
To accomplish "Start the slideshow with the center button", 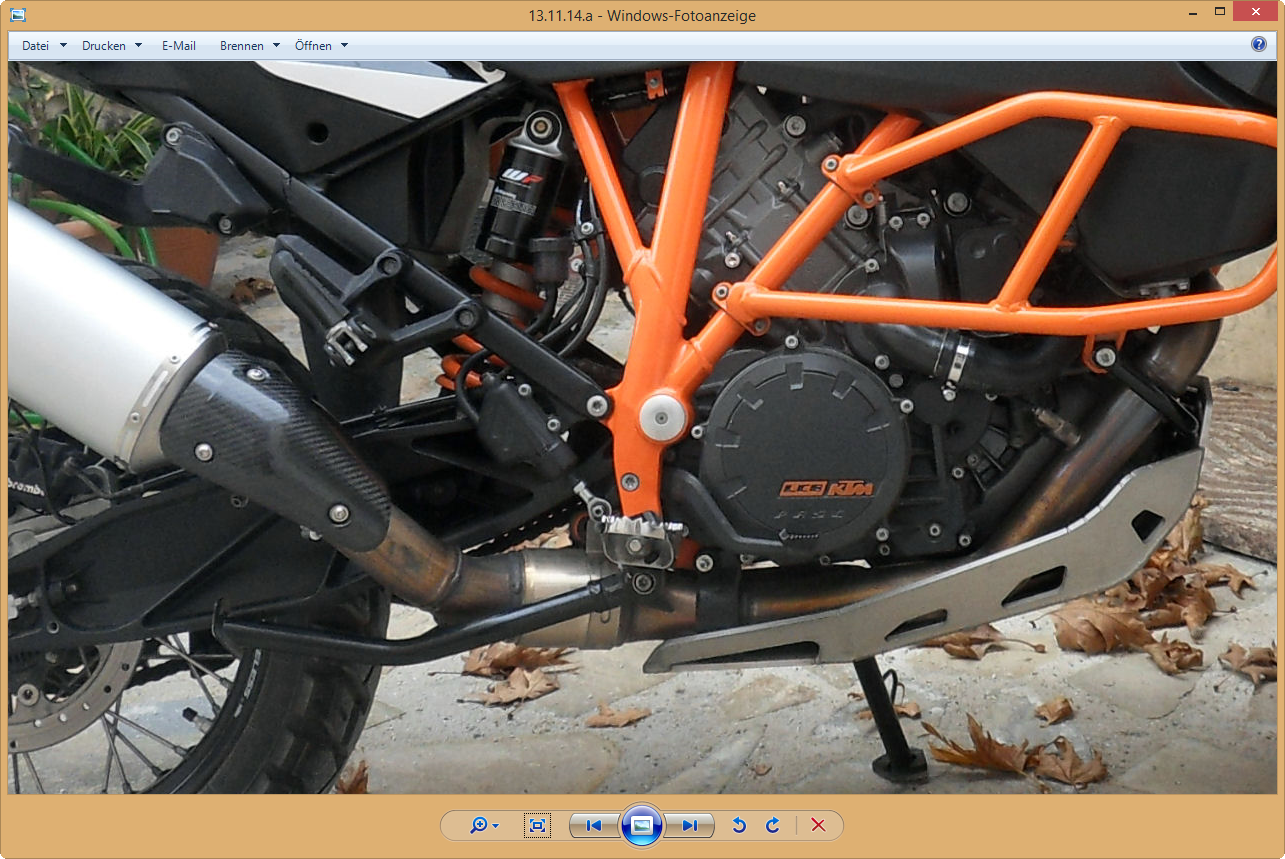I will pos(642,825).
